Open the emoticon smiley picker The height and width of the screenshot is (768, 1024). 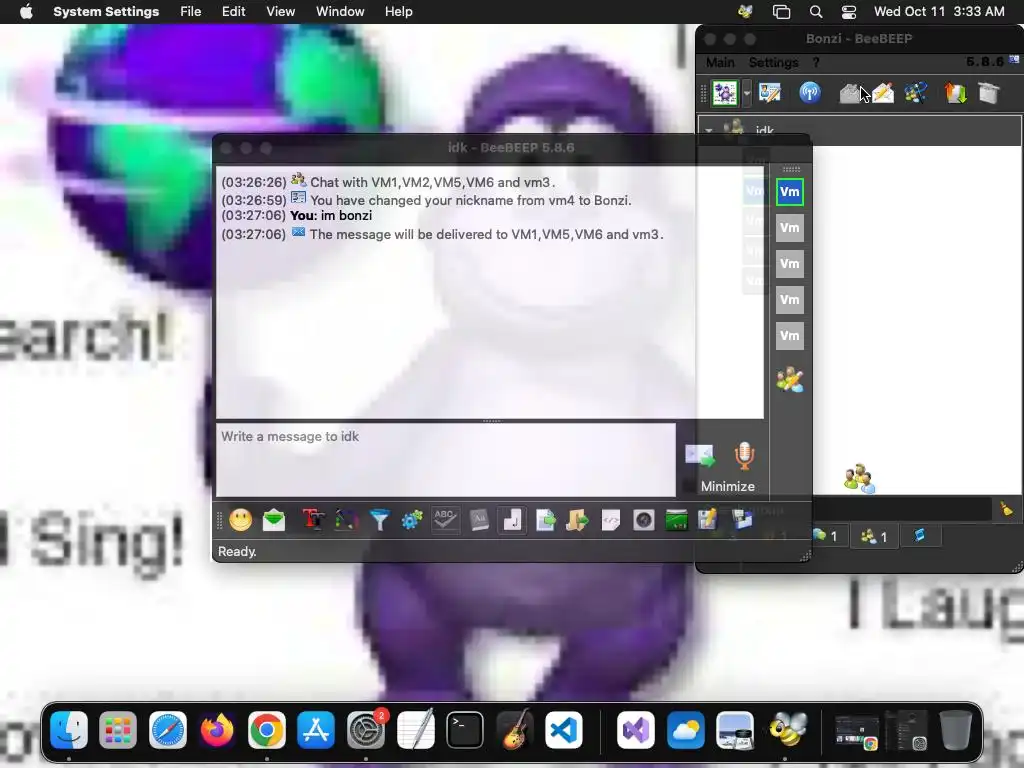pyautogui.click(x=240, y=520)
